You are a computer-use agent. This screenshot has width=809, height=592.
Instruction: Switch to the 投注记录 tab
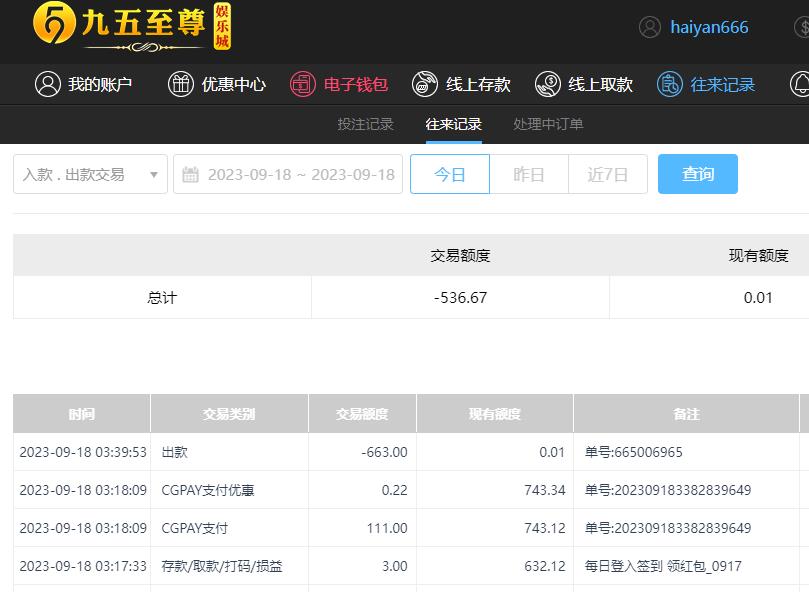point(365,124)
